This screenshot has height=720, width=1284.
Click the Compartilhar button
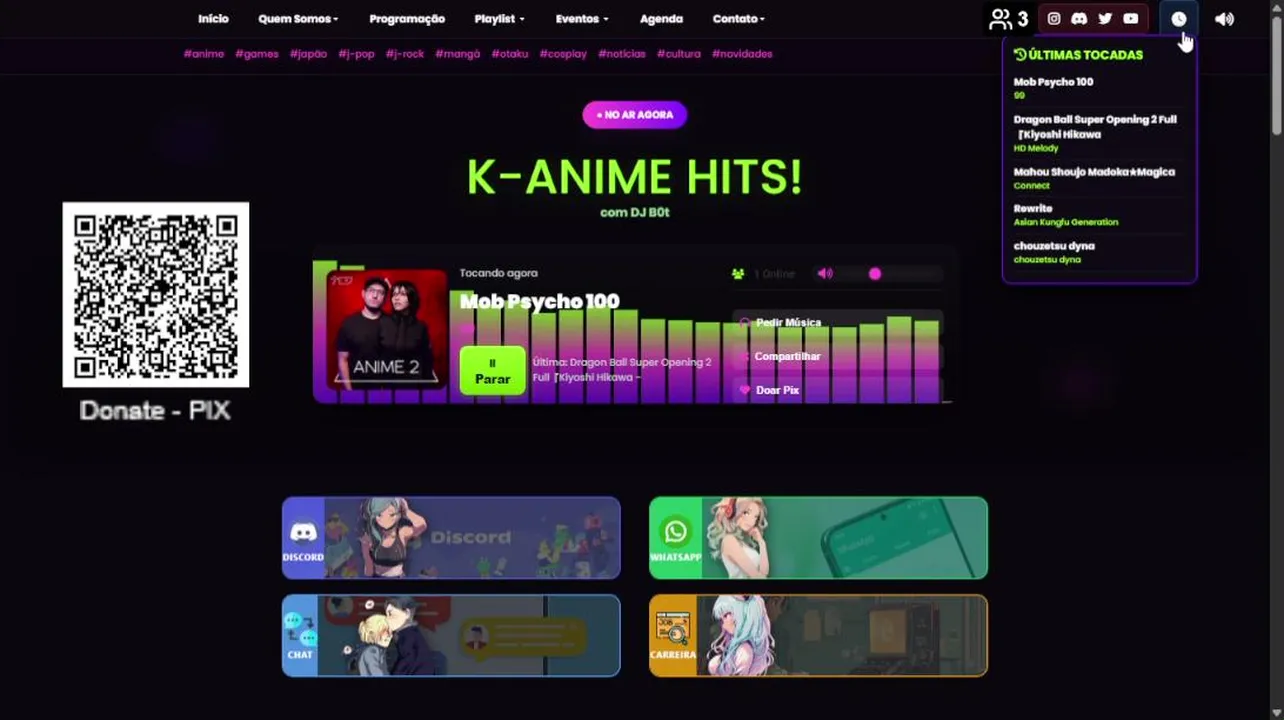(836, 357)
